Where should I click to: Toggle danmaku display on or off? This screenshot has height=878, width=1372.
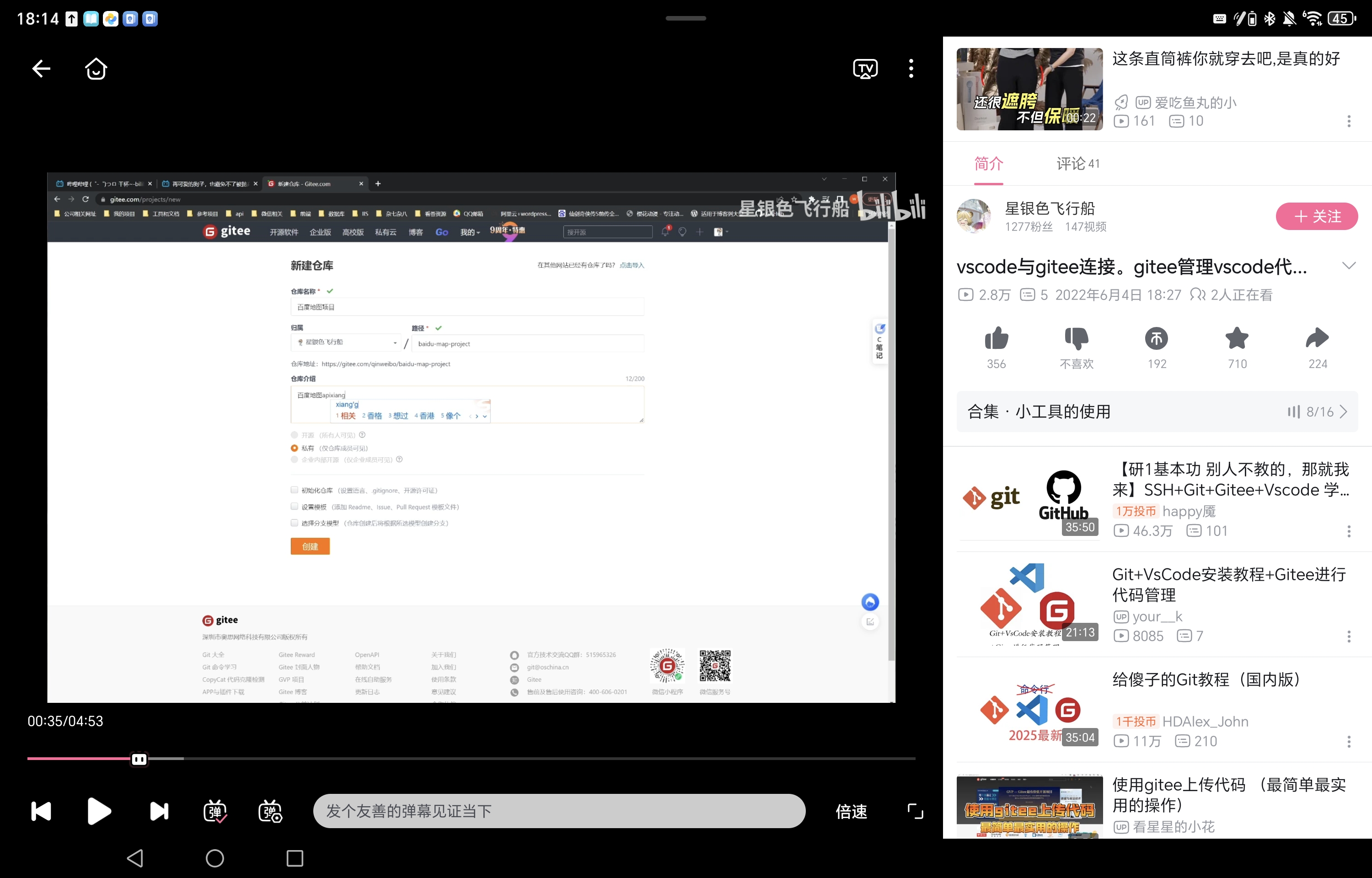tap(215, 811)
